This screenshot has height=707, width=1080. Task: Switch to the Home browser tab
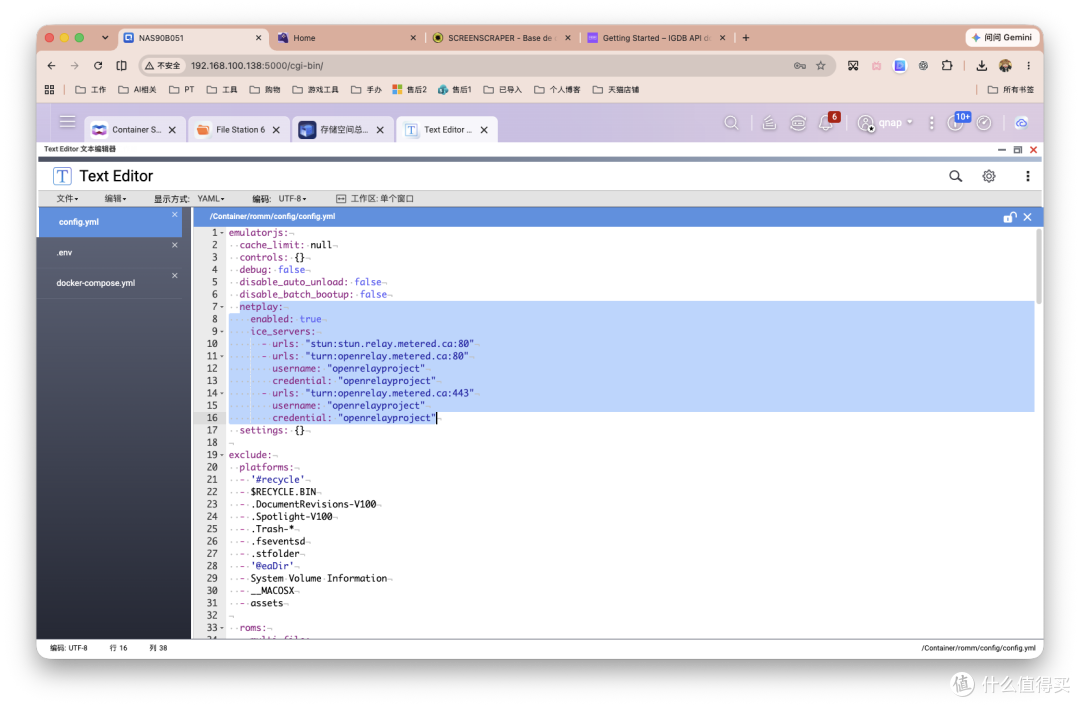click(x=344, y=38)
